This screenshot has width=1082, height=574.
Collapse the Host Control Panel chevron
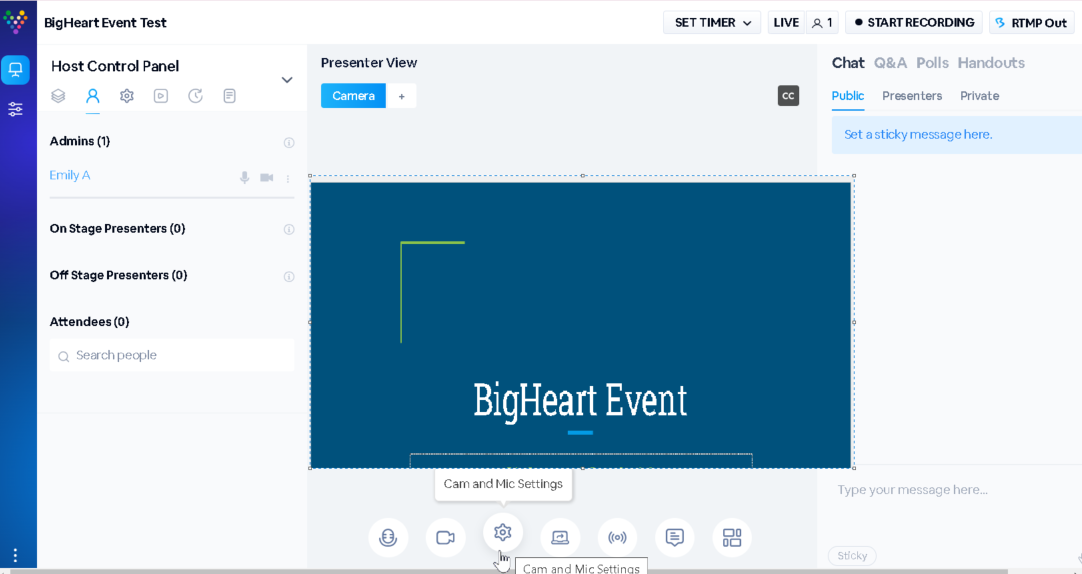tap(287, 79)
